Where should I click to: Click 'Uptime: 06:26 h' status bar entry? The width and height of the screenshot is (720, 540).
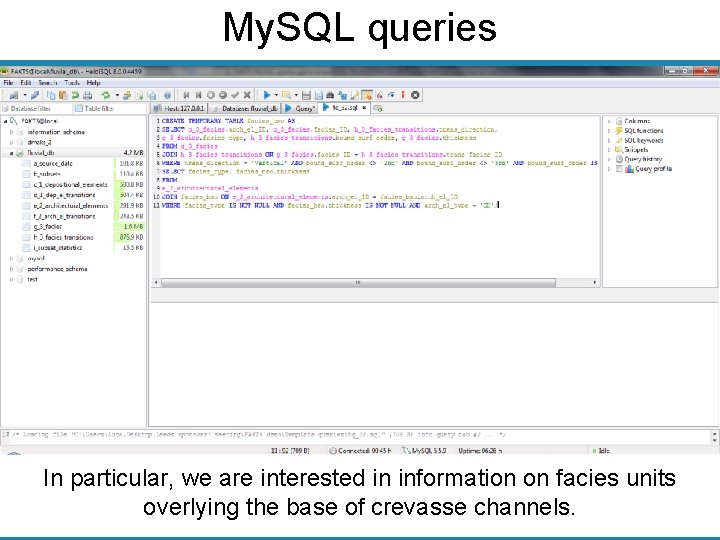click(x=480, y=450)
